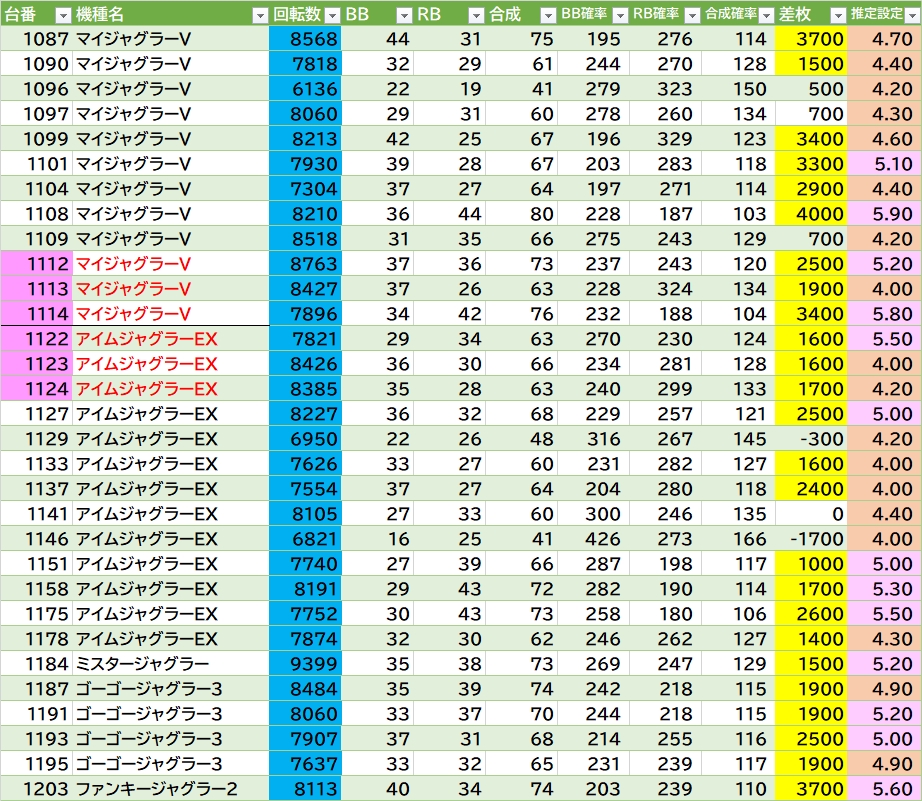Open the 合成確率 filter dropdown
922x801 pixels.
(764, 14)
